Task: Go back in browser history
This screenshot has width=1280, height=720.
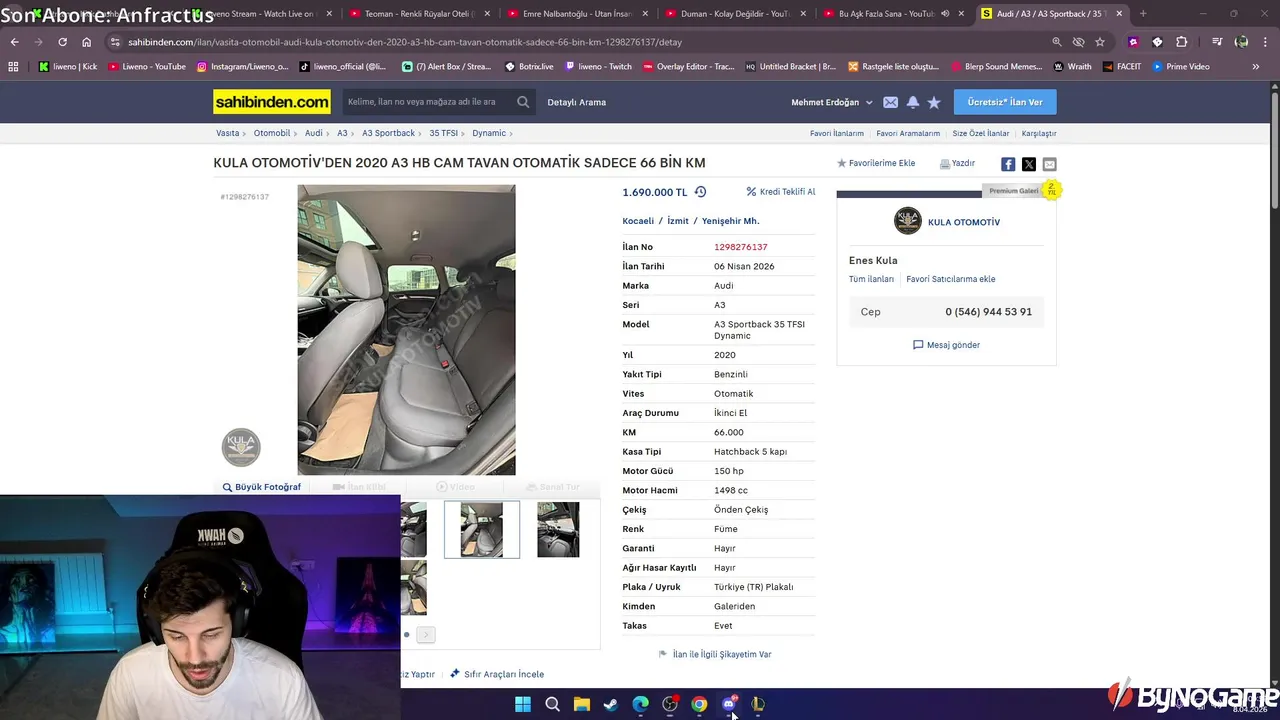Action: [x=14, y=42]
